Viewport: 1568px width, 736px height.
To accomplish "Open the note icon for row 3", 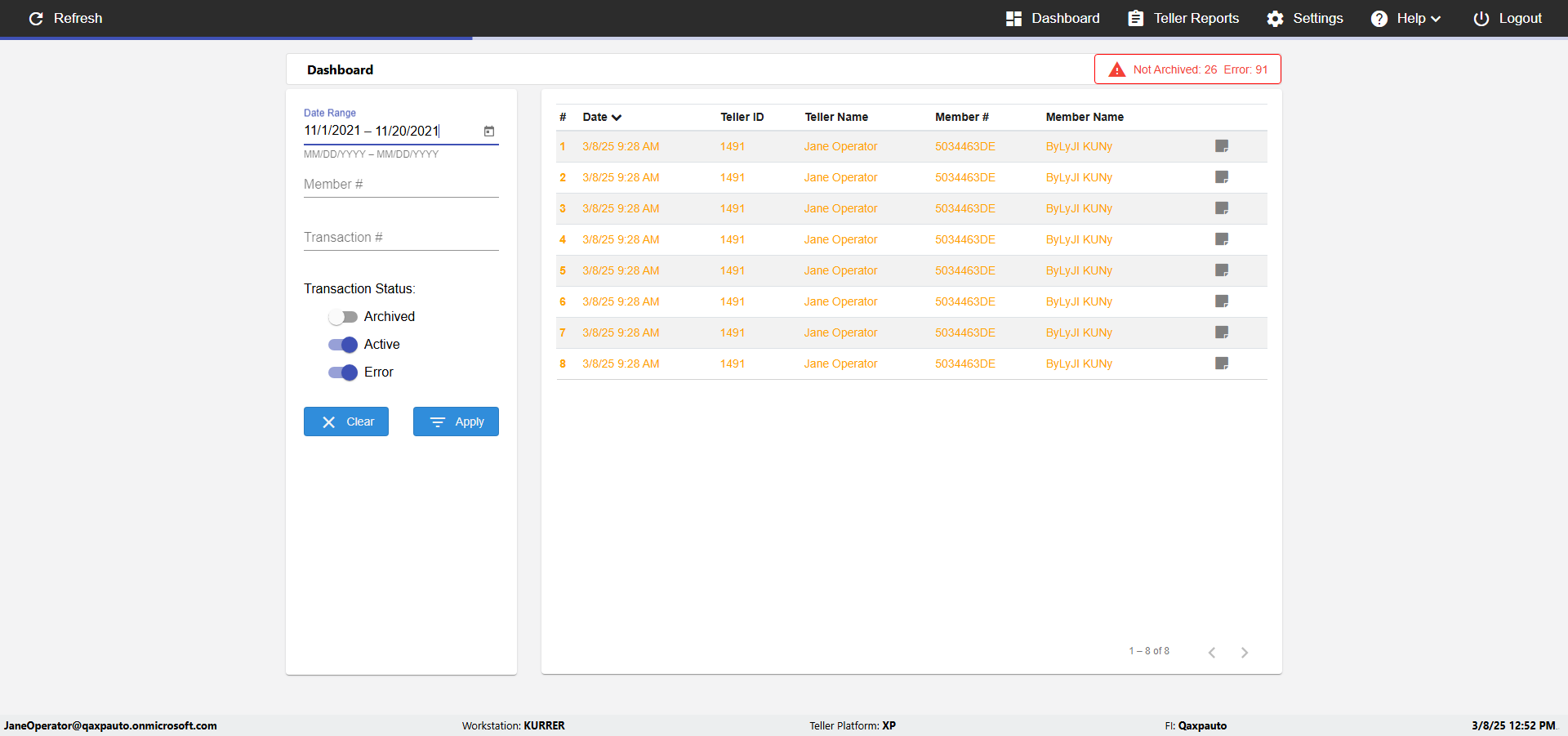I will [x=1222, y=208].
